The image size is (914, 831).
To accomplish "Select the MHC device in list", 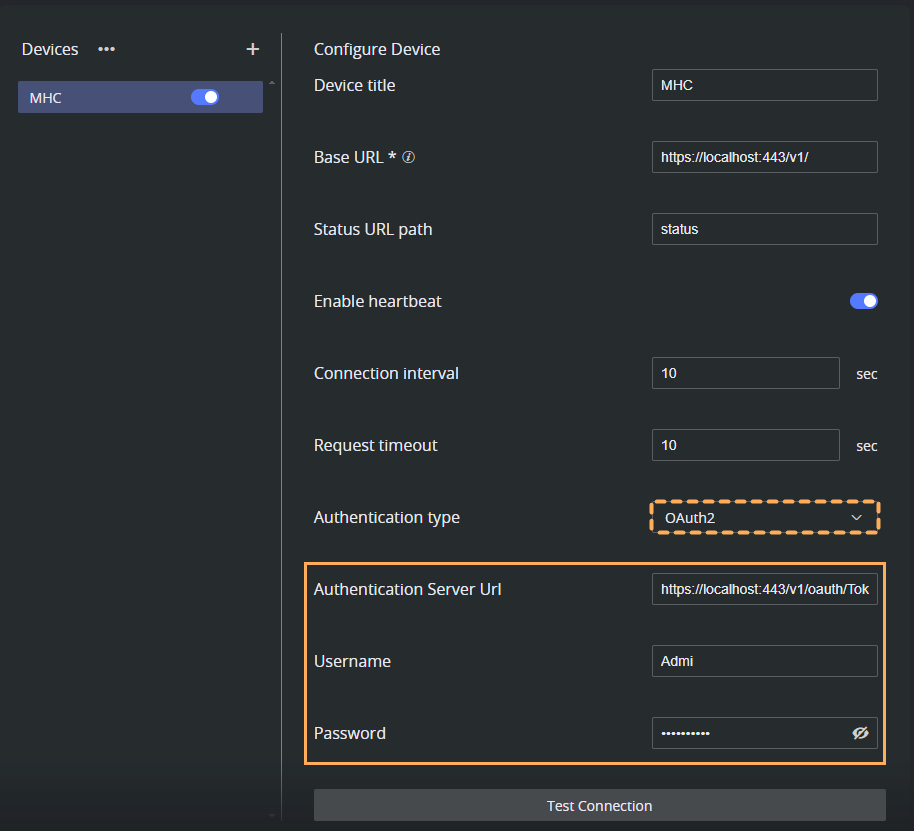I will pos(140,97).
